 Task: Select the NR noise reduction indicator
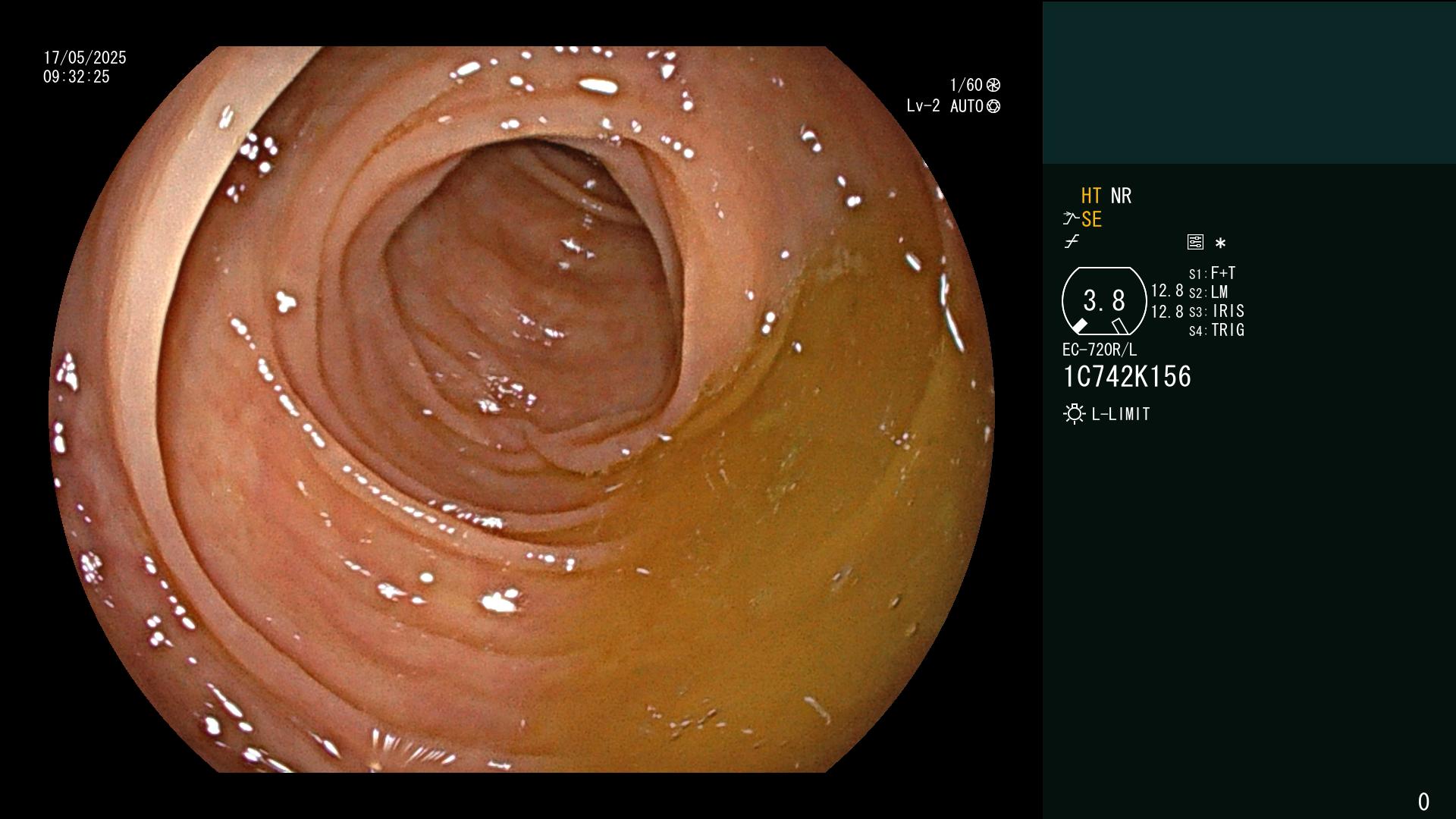pyautogui.click(x=1121, y=196)
